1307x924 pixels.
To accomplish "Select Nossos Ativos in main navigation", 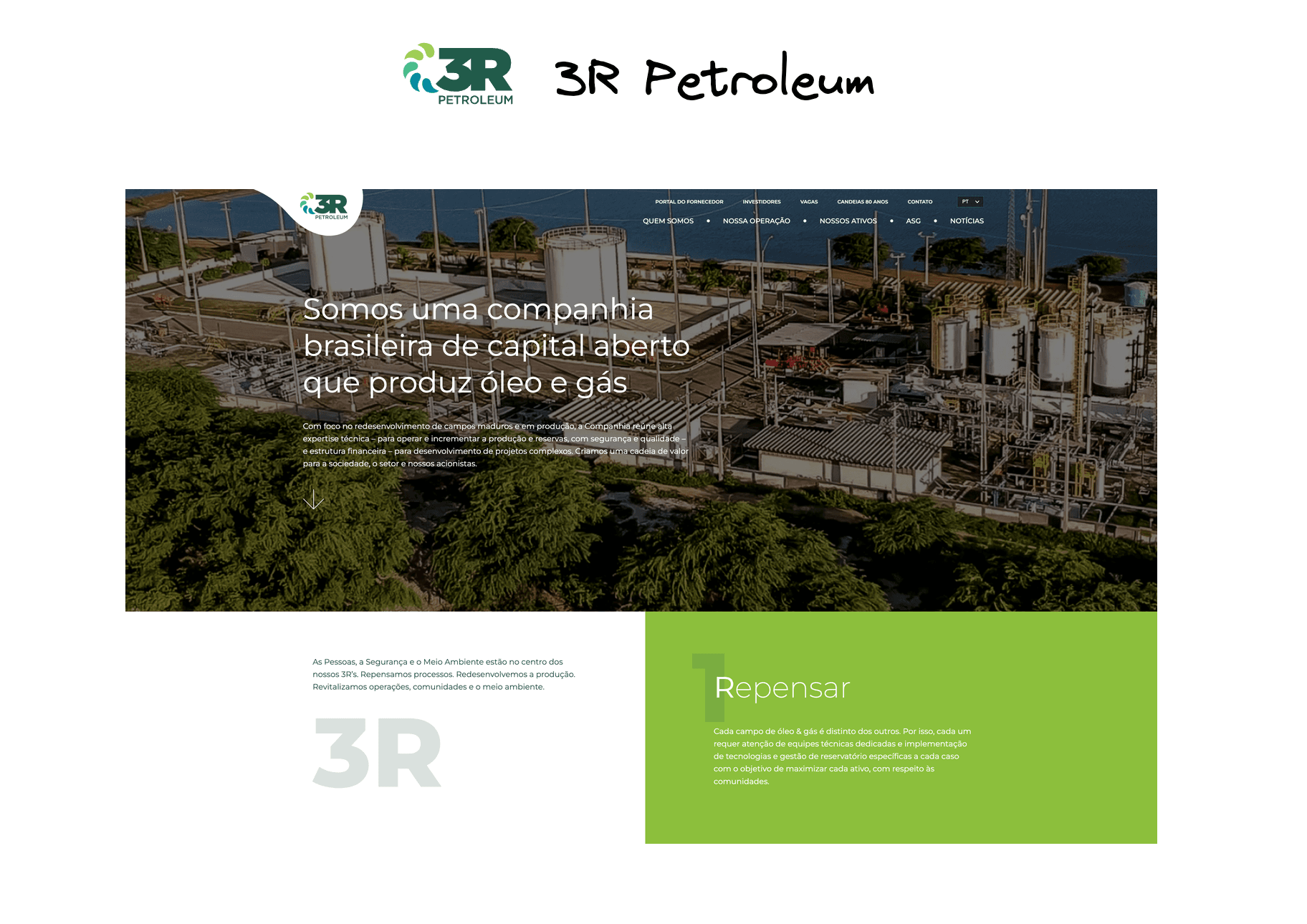I will pyautogui.click(x=848, y=221).
